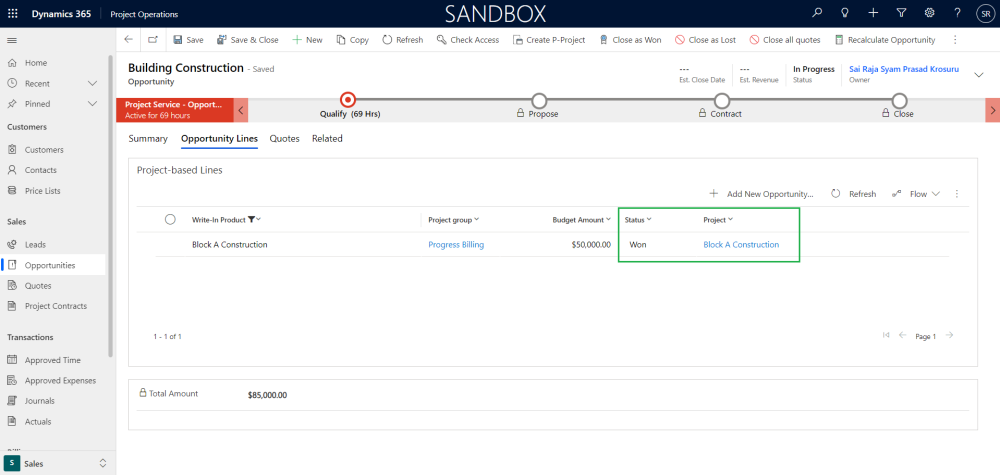Go back using the left arrow
1000x475 pixels.
[x=129, y=40]
